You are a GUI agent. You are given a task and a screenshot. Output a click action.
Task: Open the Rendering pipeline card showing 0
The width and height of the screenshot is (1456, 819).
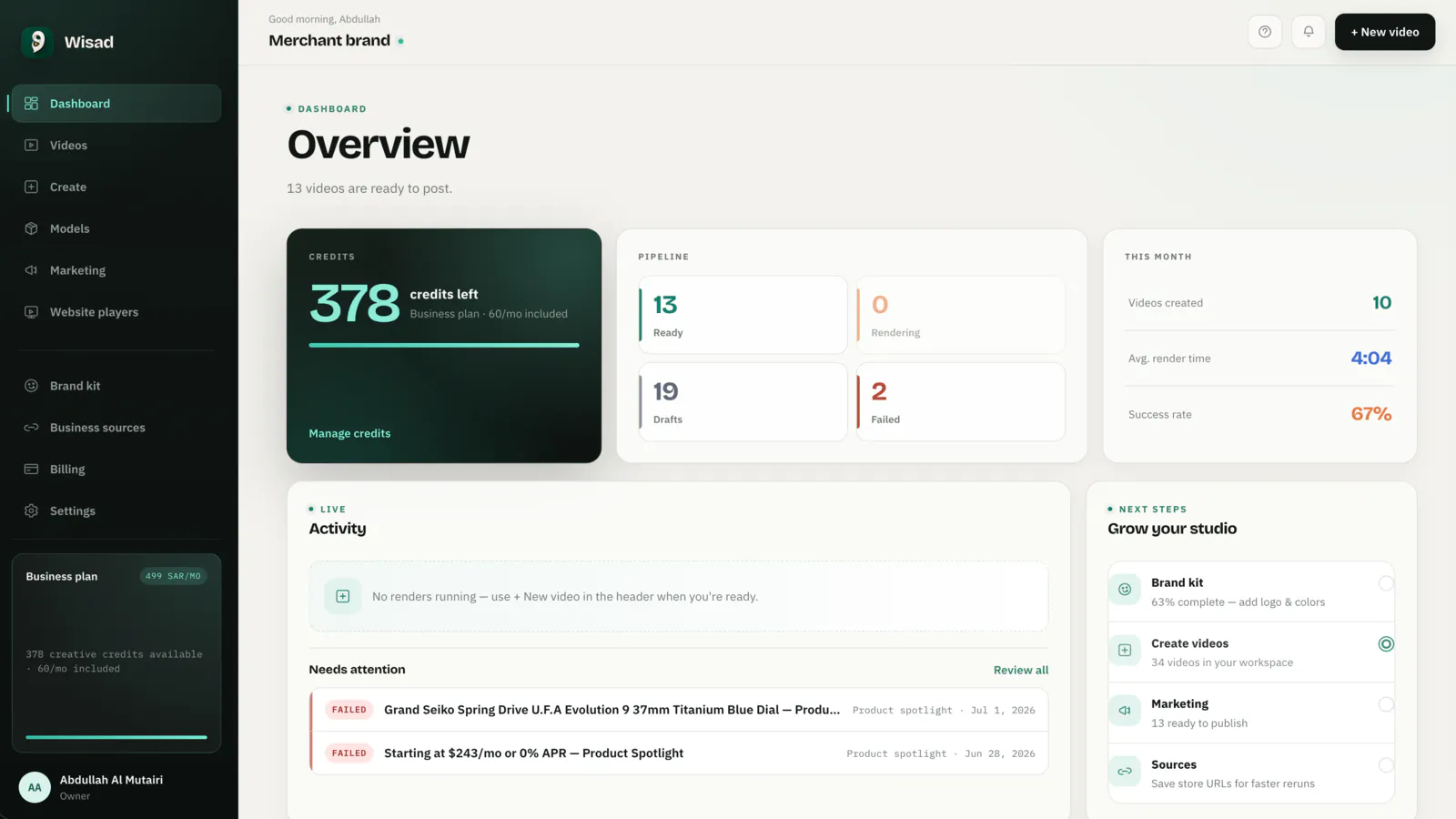(961, 315)
